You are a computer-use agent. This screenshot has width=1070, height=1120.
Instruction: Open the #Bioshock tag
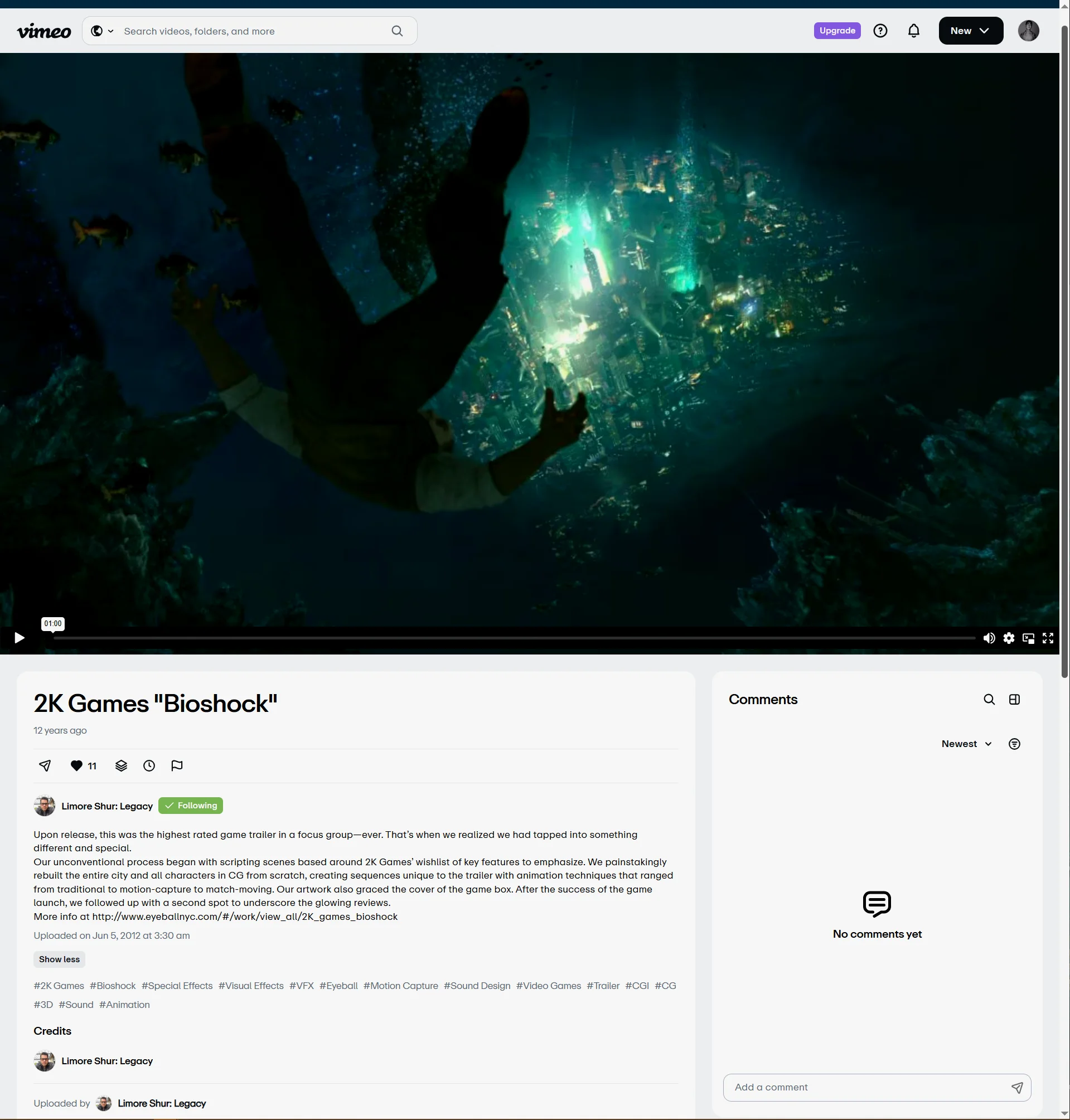pyautogui.click(x=113, y=986)
